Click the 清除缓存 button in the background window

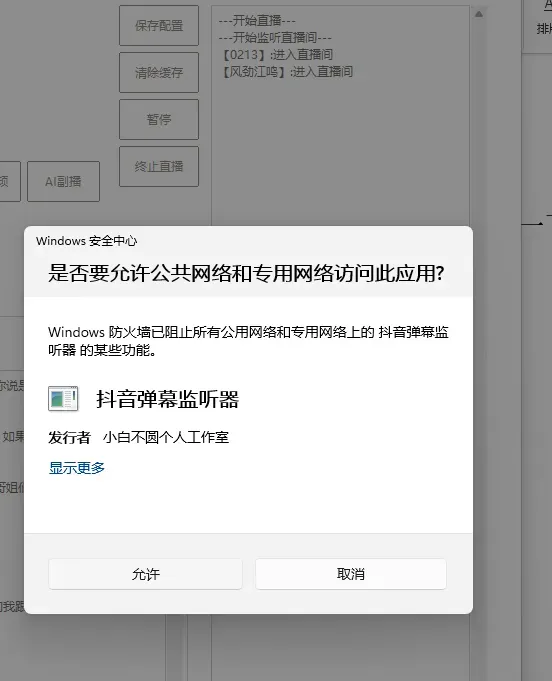click(x=159, y=73)
